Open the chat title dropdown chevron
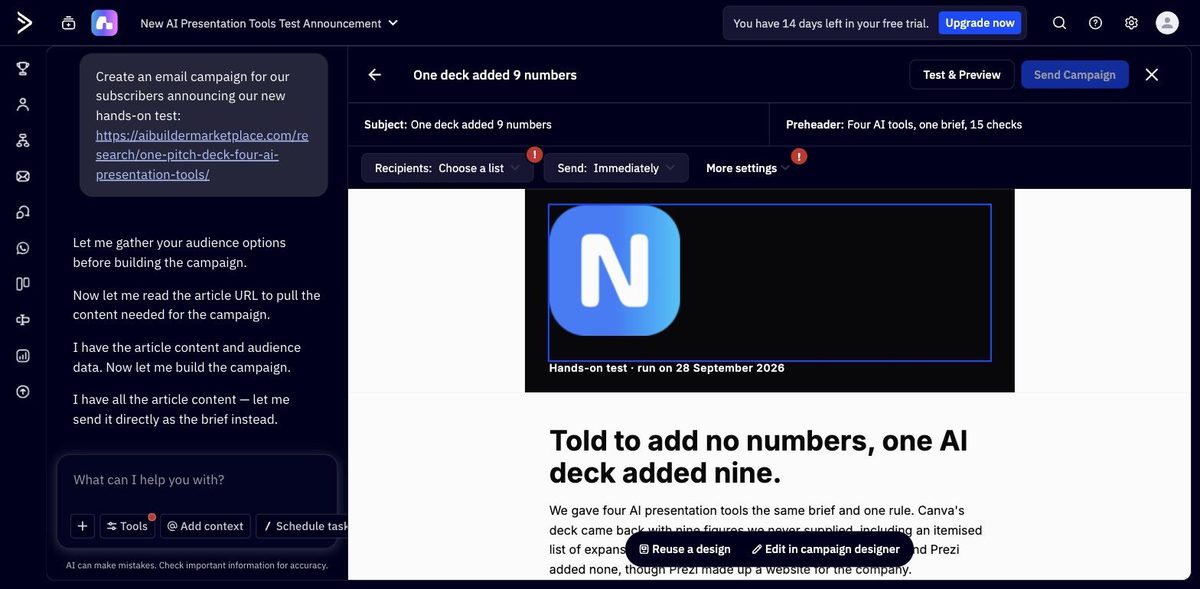1200x589 pixels. point(393,22)
